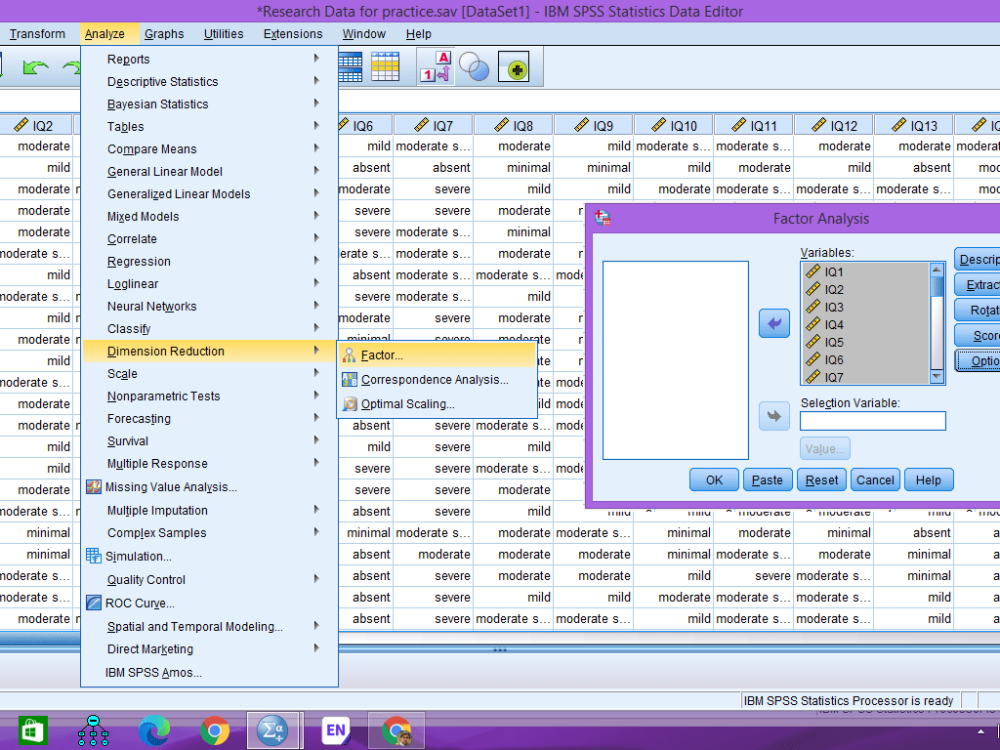Click the Variables list scrollbar thumb
1000x750 pixels.
click(x=937, y=286)
